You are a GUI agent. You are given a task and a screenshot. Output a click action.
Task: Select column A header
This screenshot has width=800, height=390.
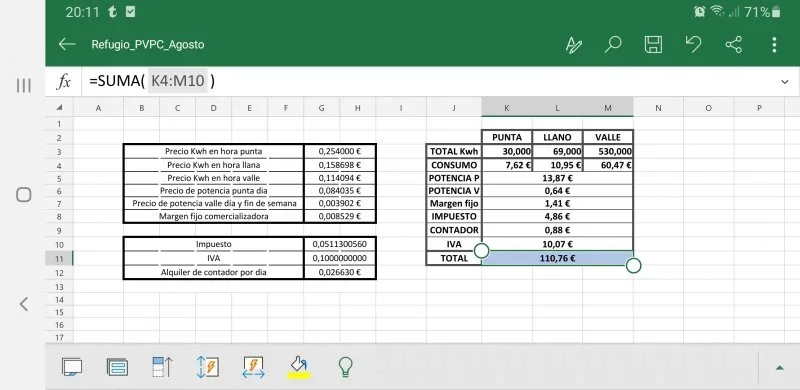(x=98, y=108)
